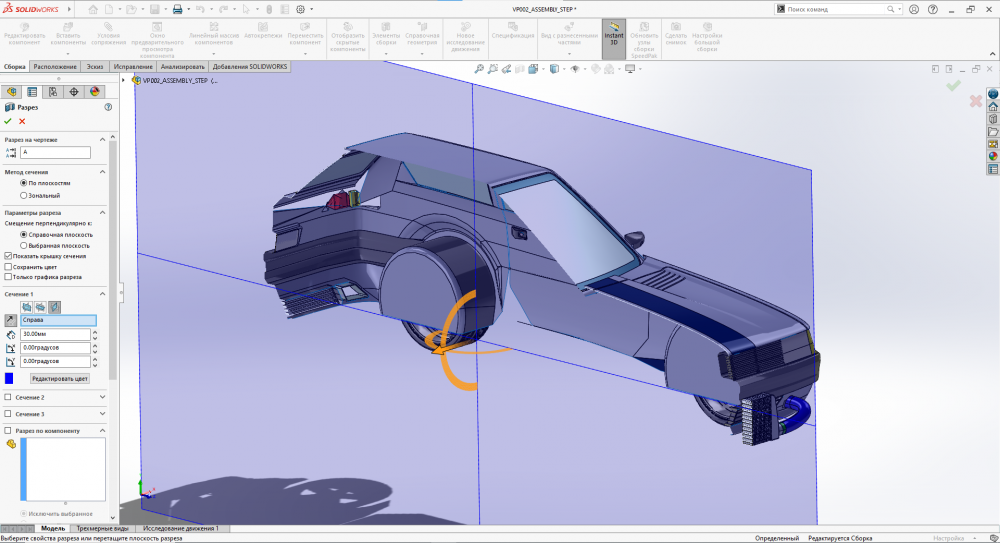Click the Zoom to Fit magnifier icon
Viewport: 1000px width, 543px height.
(479, 69)
